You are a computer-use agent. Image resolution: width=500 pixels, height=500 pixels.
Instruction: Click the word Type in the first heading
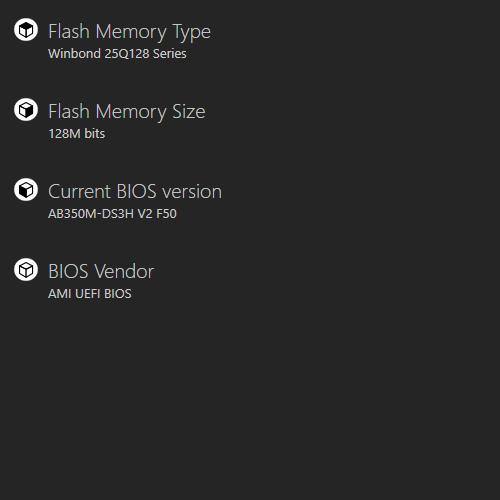coord(192,33)
